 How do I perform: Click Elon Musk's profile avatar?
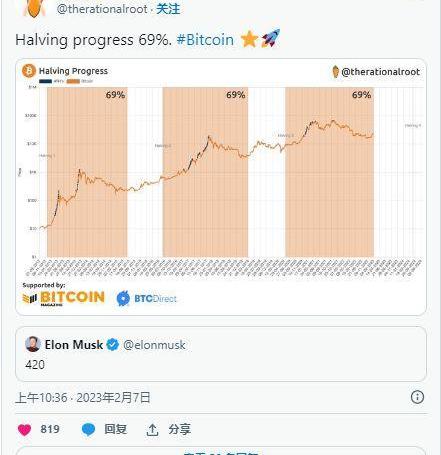click(x=33, y=344)
